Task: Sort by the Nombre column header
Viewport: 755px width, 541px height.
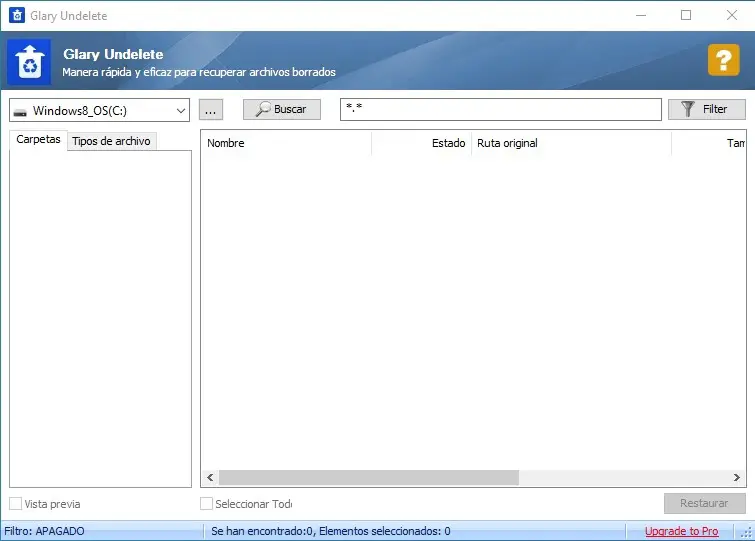Action: [286, 143]
